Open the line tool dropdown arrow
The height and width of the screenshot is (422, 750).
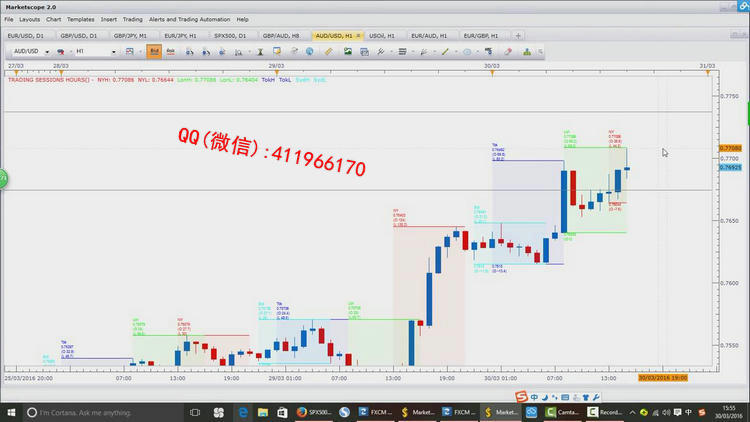tap(456, 52)
